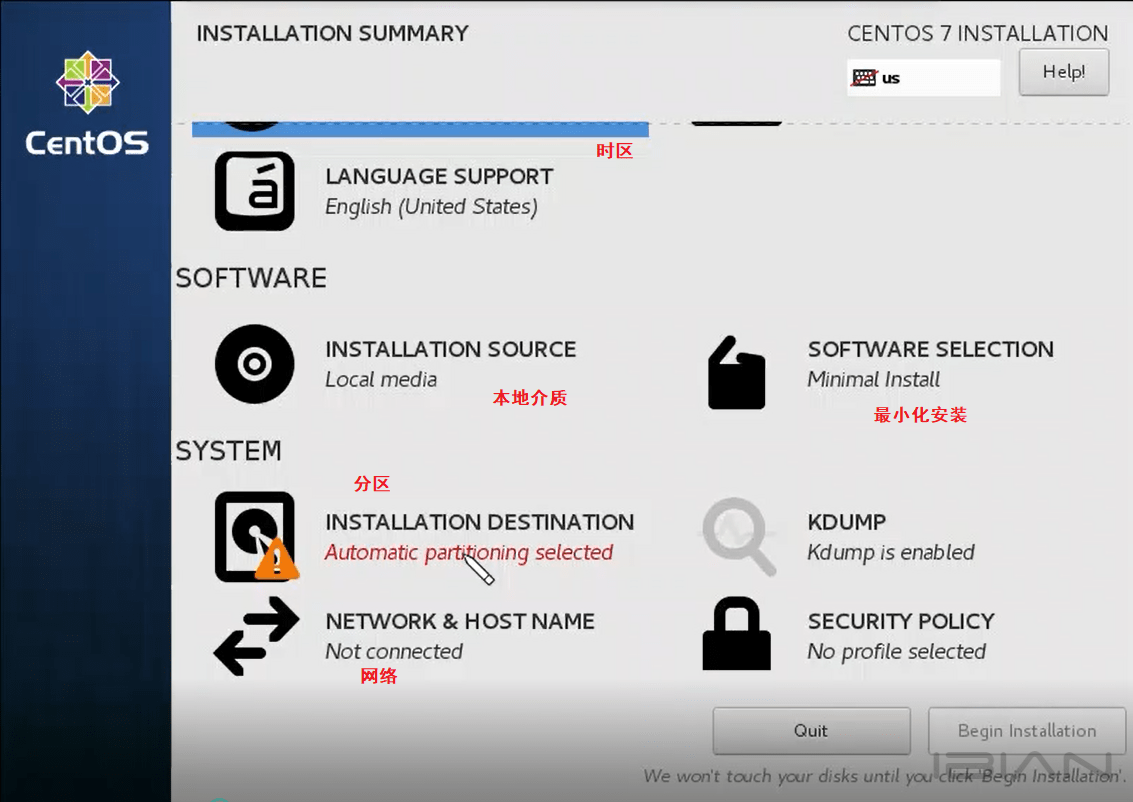The height and width of the screenshot is (802, 1133).
Task: Click the keyboard layout icon beside 'us'
Action: click(x=863, y=78)
